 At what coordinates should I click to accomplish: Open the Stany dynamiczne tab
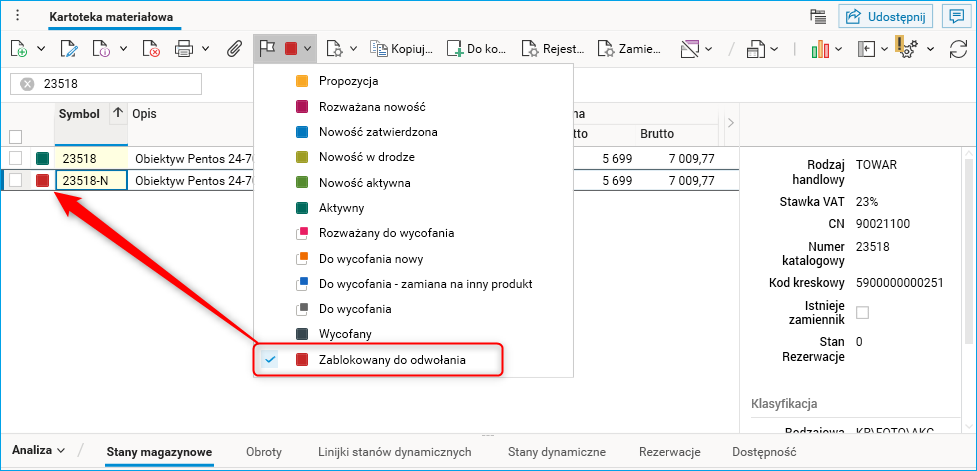[x=556, y=452]
